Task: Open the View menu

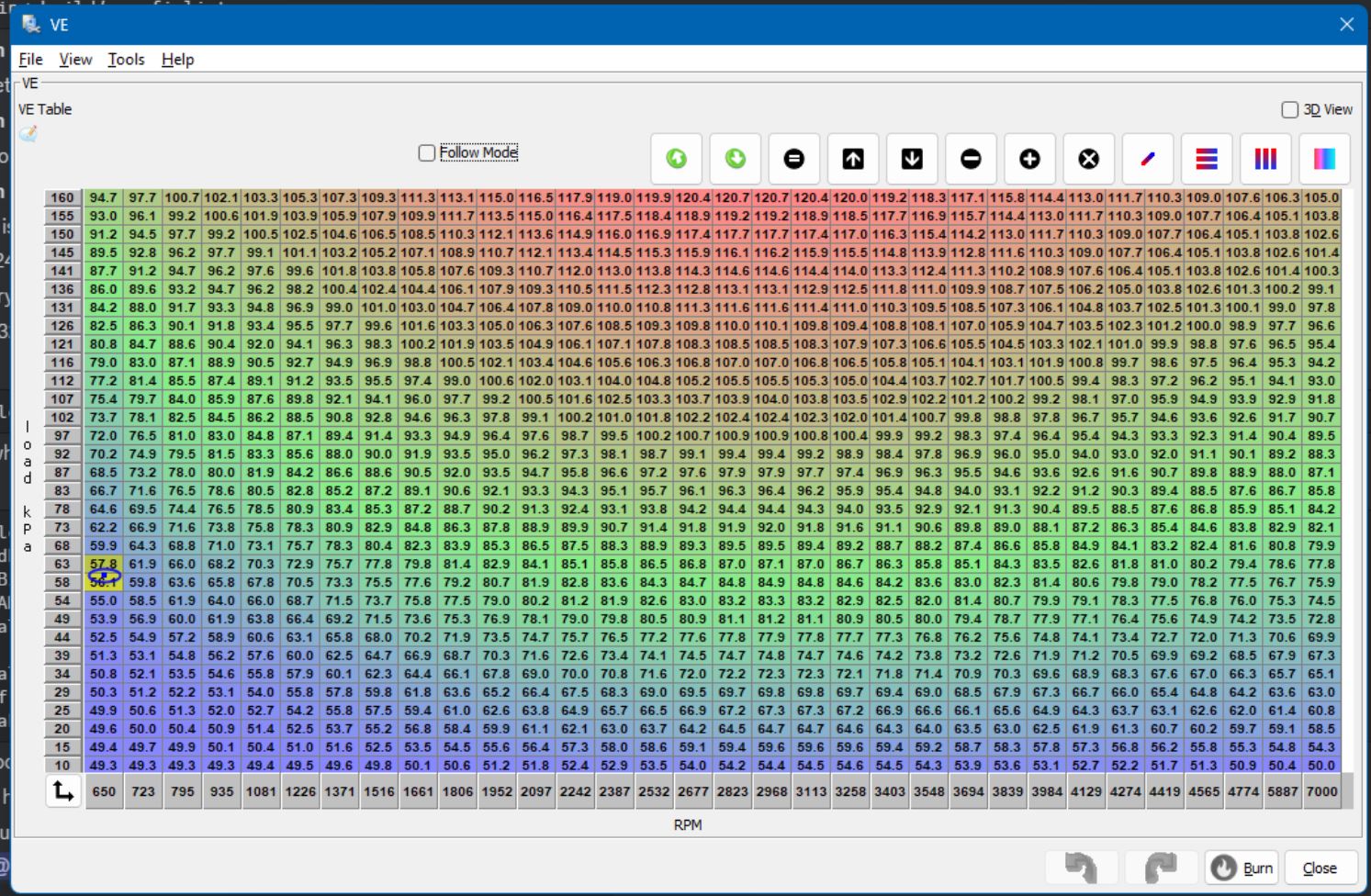Action: tap(75, 60)
